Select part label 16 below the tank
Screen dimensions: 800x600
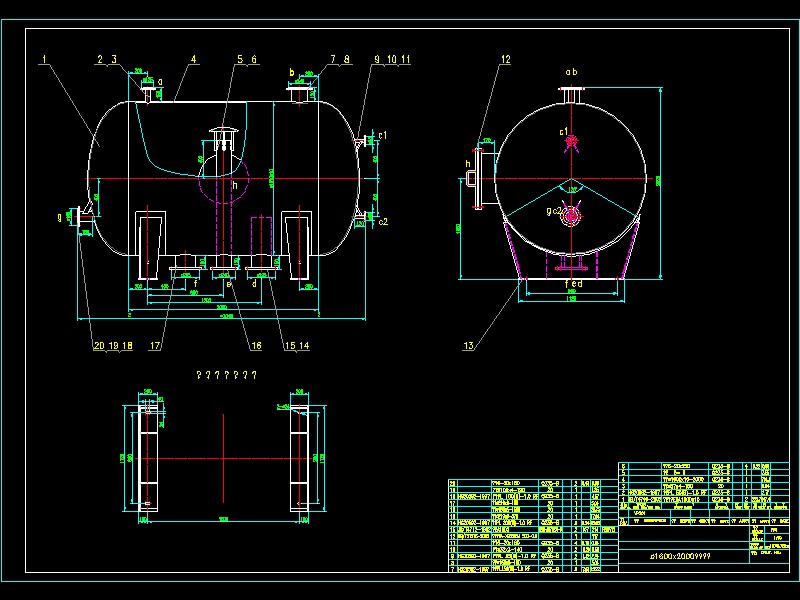coord(255,346)
